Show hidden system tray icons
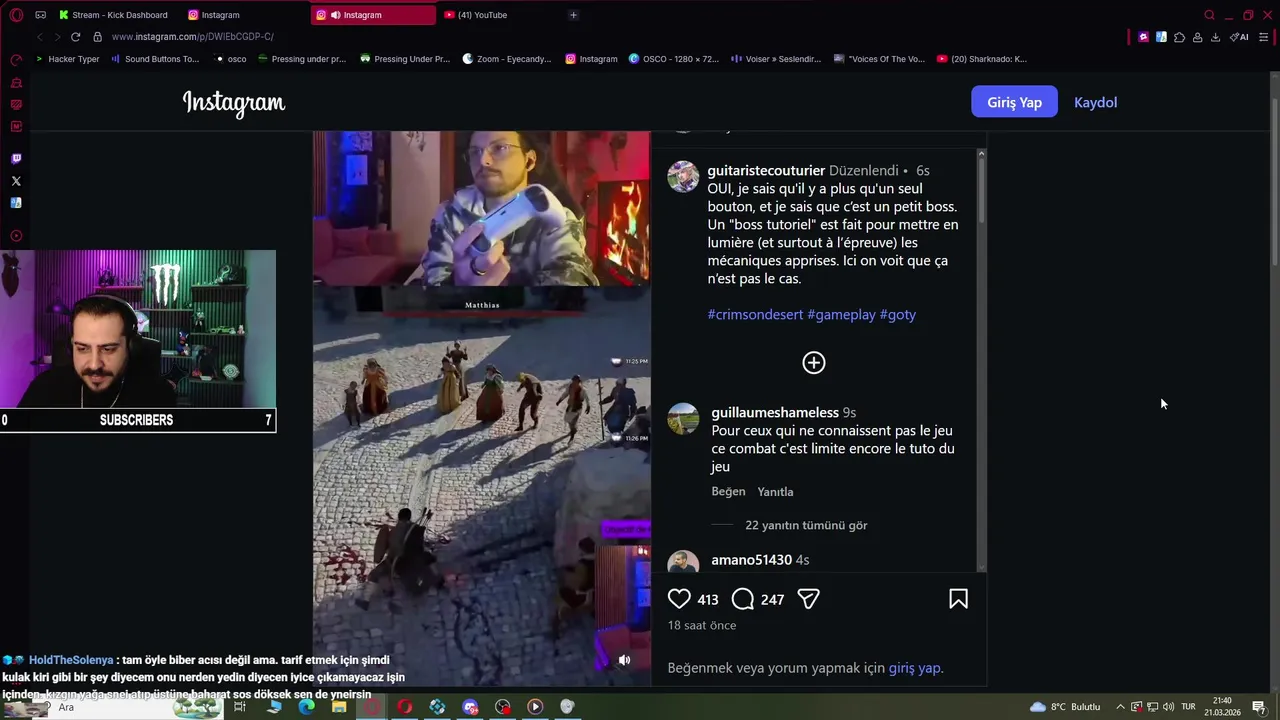The image size is (1280, 720). (x=1120, y=707)
